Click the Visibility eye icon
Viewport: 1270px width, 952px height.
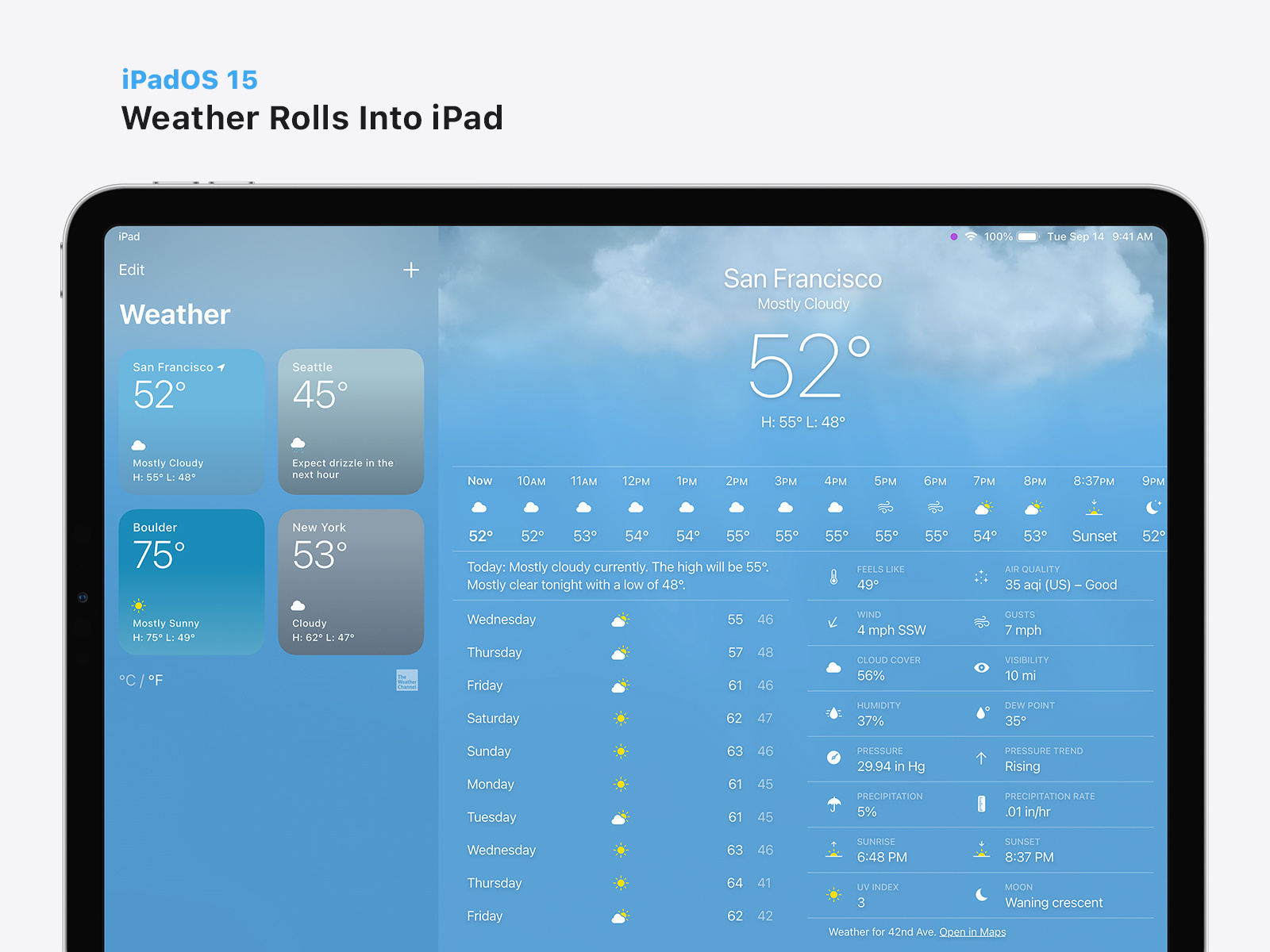[981, 667]
